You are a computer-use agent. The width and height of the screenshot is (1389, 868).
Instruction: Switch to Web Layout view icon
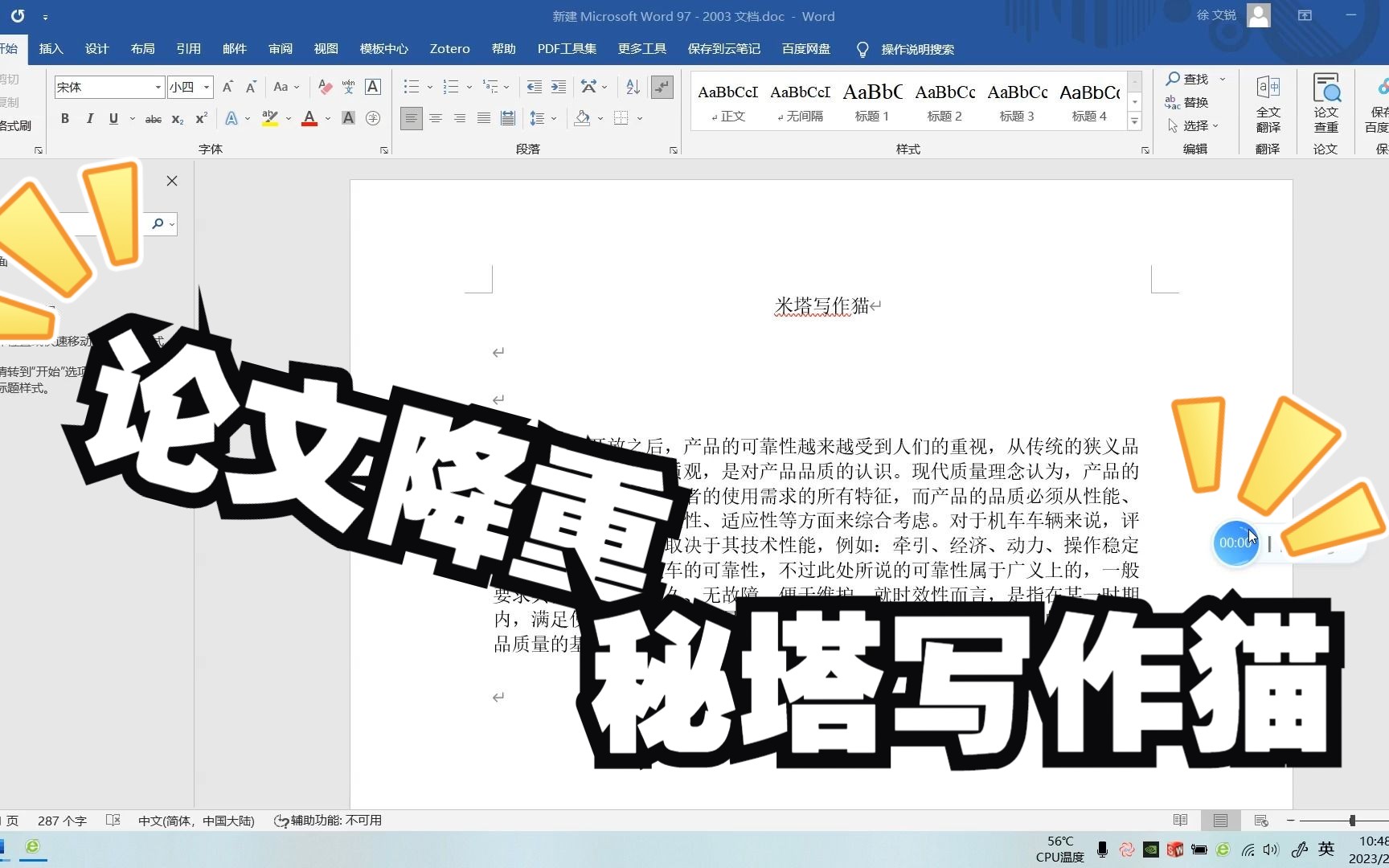[x=1261, y=821]
